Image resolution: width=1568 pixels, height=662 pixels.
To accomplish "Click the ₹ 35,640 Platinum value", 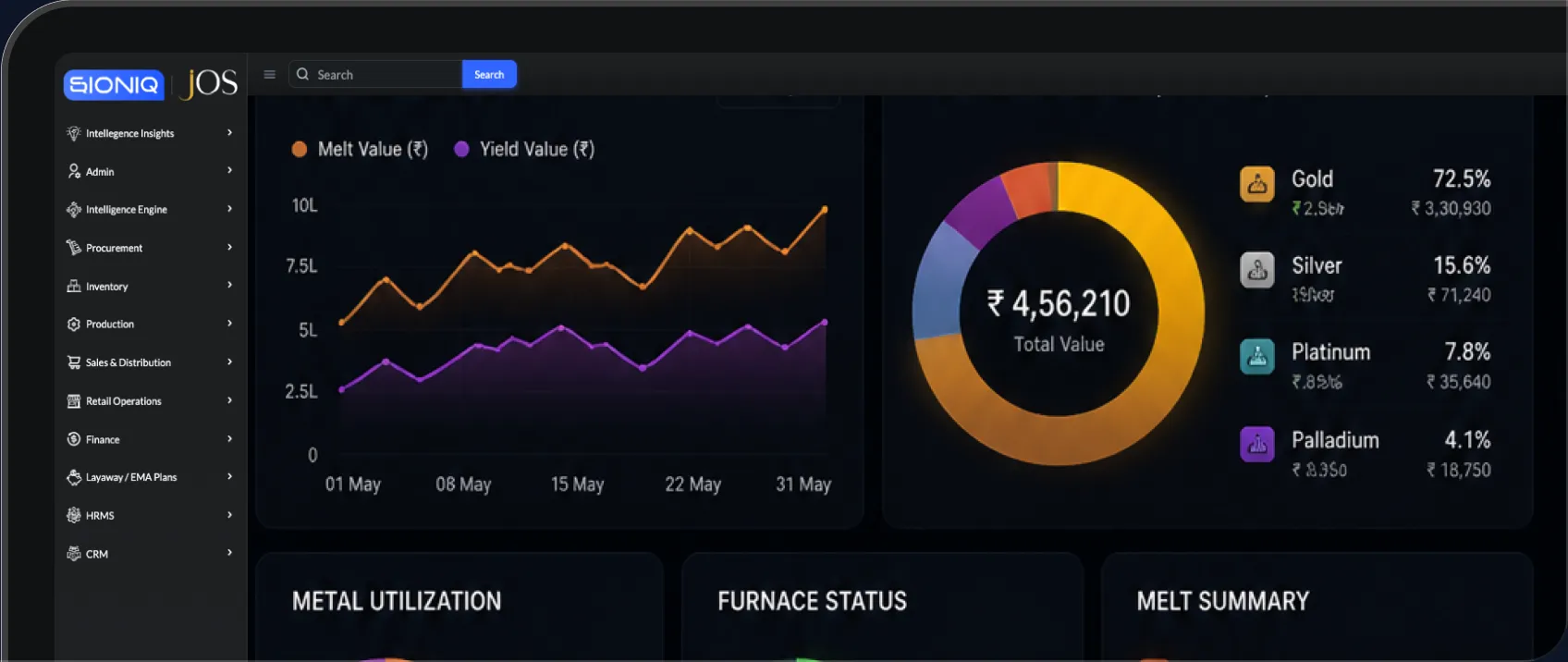I will pyautogui.click(x=1459, y=382).
